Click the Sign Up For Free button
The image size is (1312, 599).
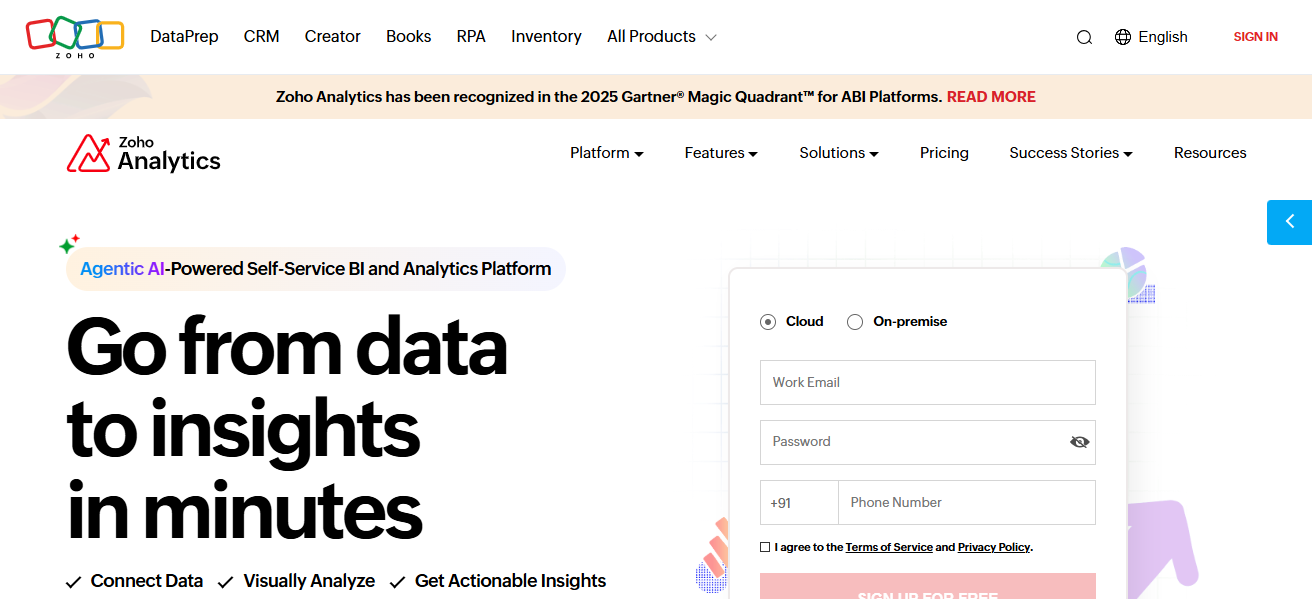(x=928, y=587)
